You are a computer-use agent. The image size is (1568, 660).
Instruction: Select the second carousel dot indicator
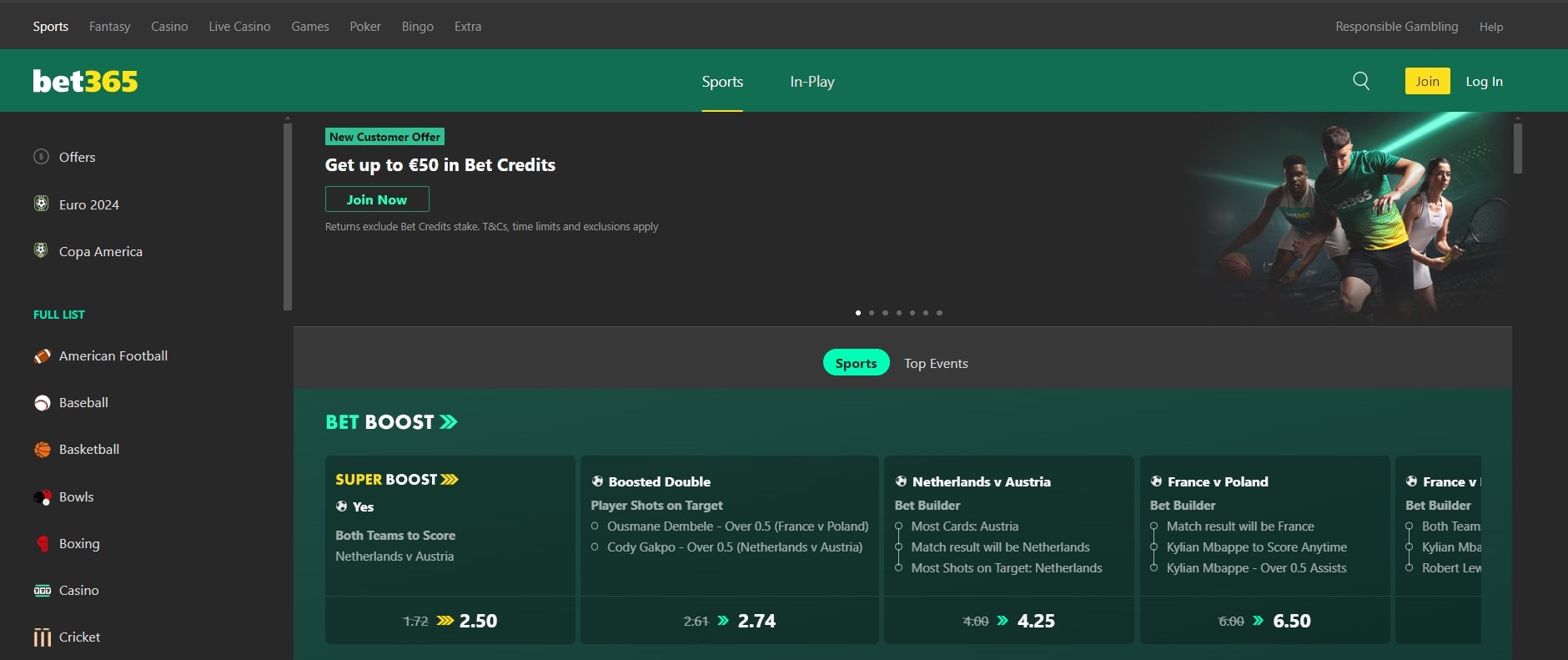click(872, 313)
